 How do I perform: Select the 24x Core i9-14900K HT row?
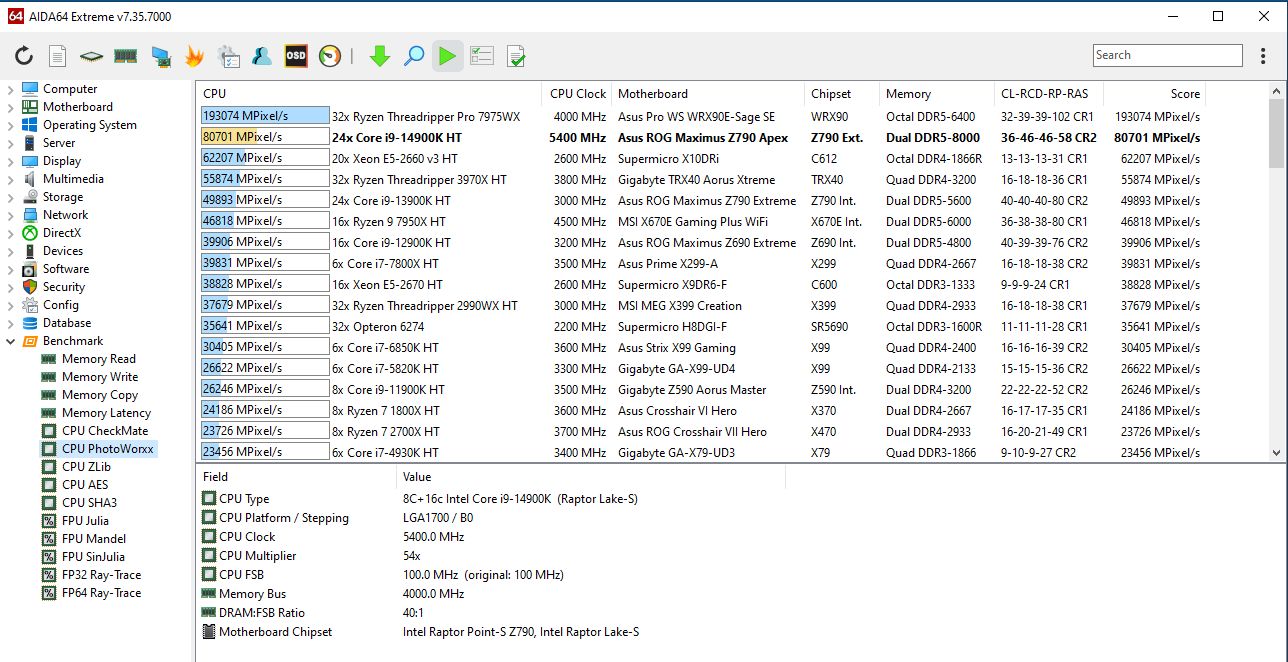[701, 137]
